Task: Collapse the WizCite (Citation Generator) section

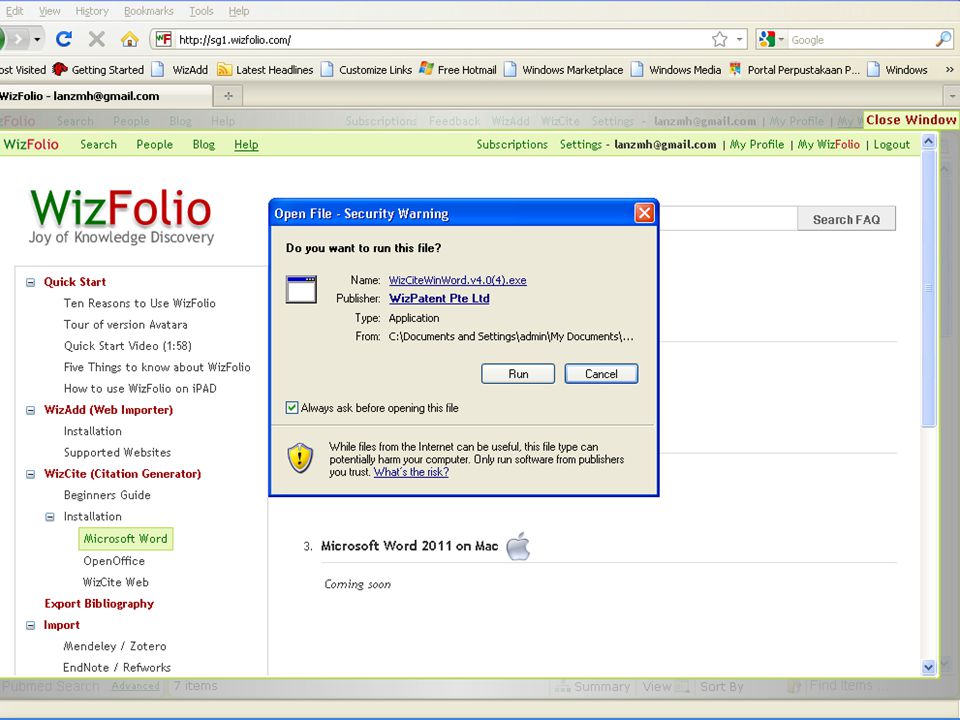Action: (30, 474)
